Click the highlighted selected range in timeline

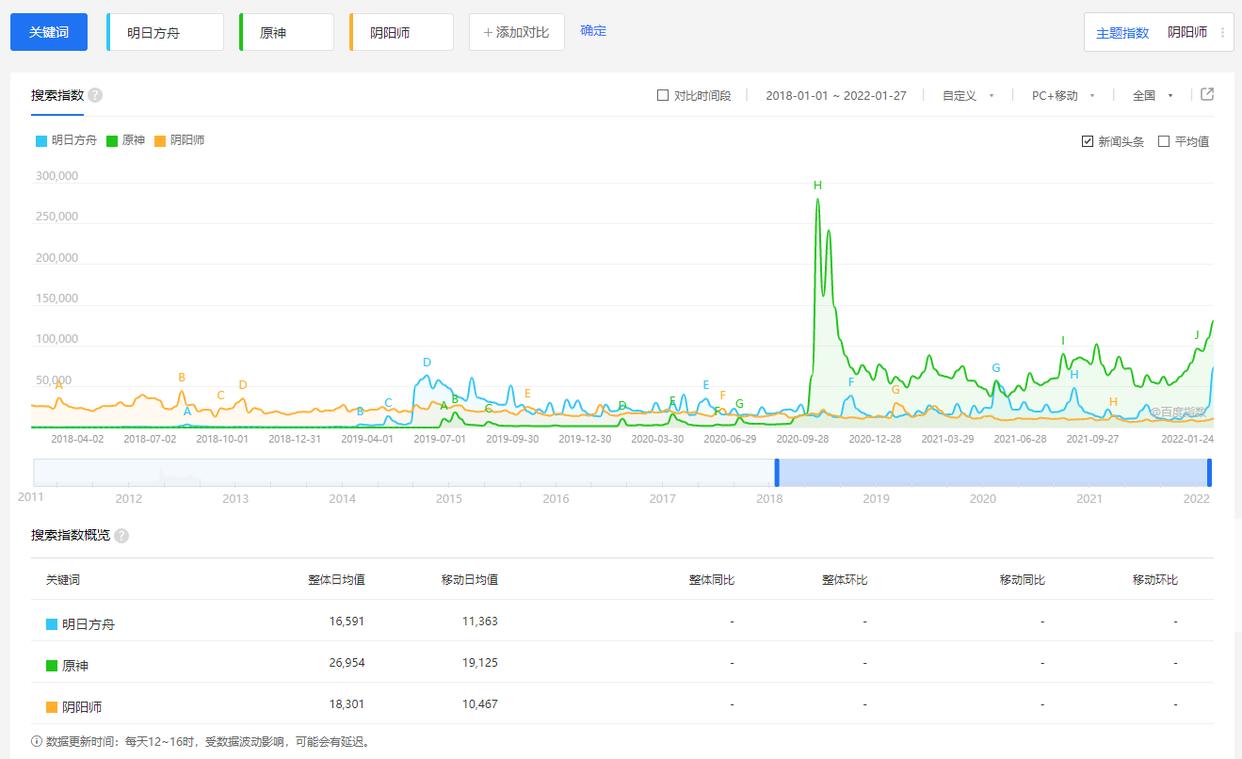point(993,473)
